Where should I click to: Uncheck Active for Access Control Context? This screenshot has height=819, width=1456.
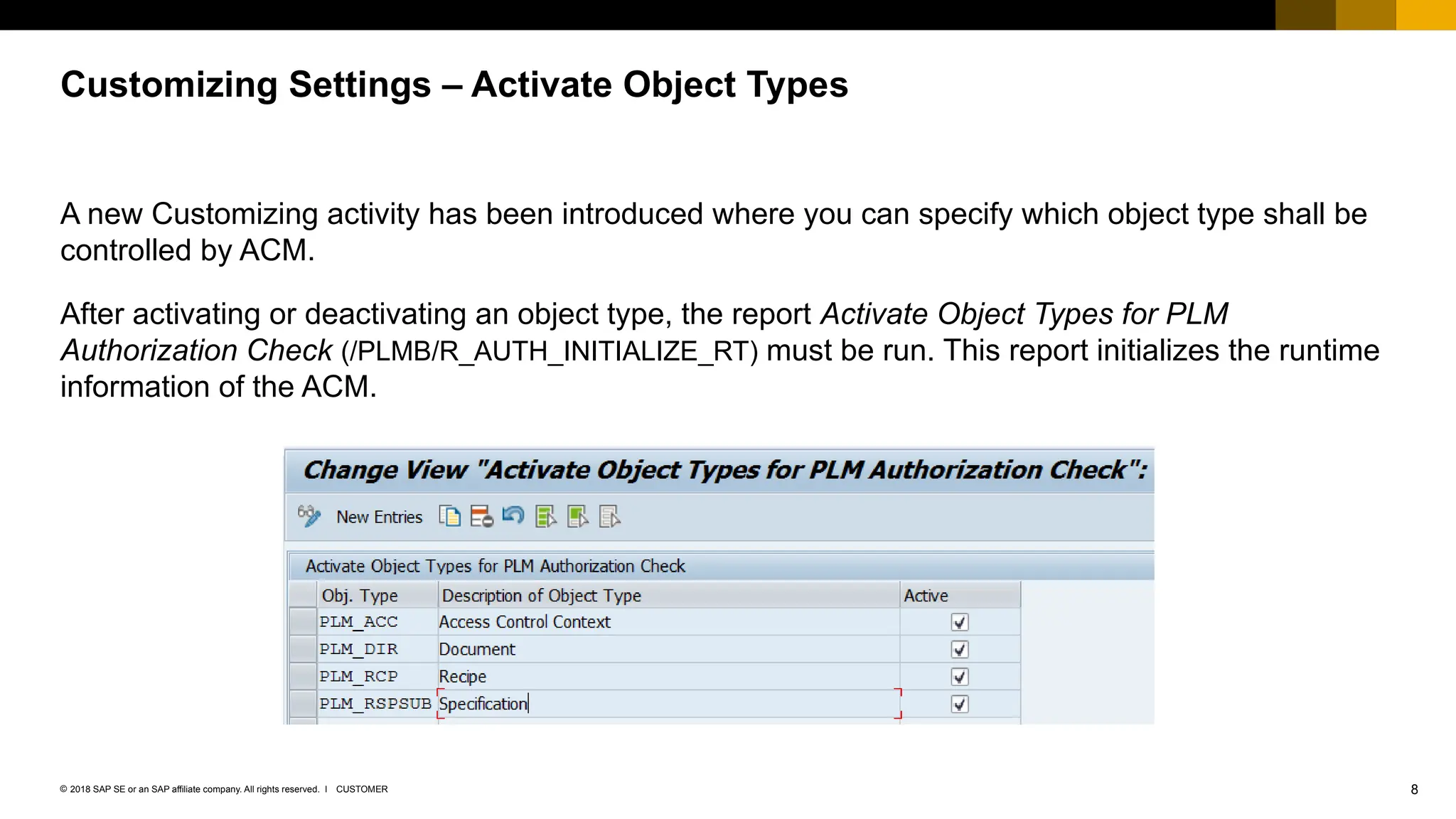(x=960, y=623)
